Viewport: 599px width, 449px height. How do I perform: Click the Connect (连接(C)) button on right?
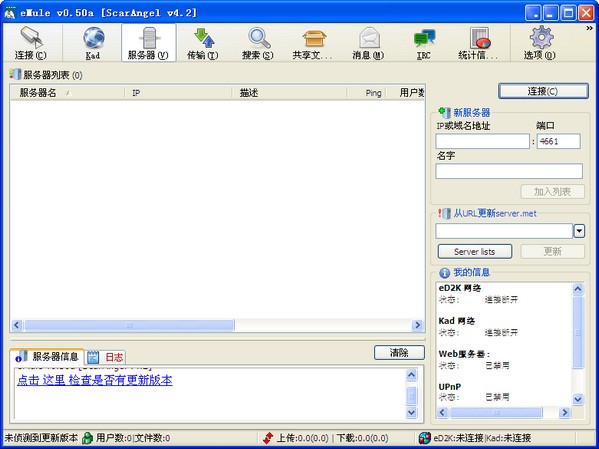click(543, 91)
